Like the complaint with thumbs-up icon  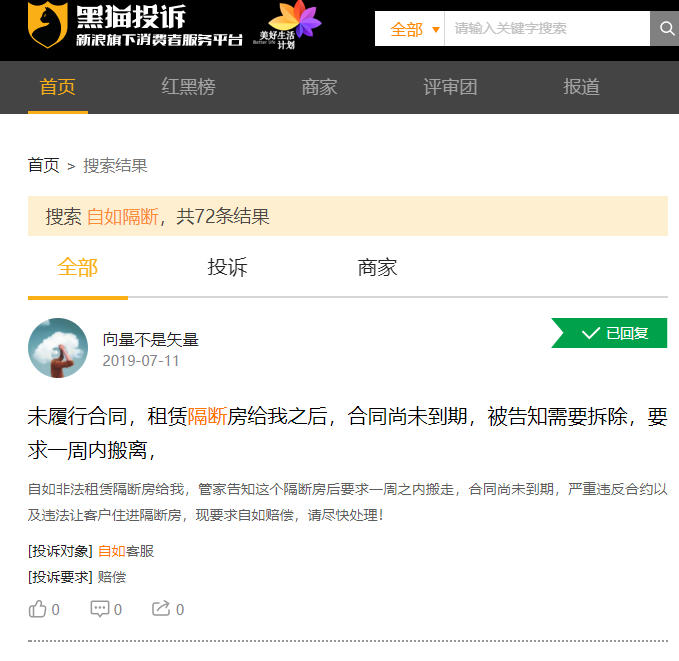pyautogui.click(x=37, y=609)
